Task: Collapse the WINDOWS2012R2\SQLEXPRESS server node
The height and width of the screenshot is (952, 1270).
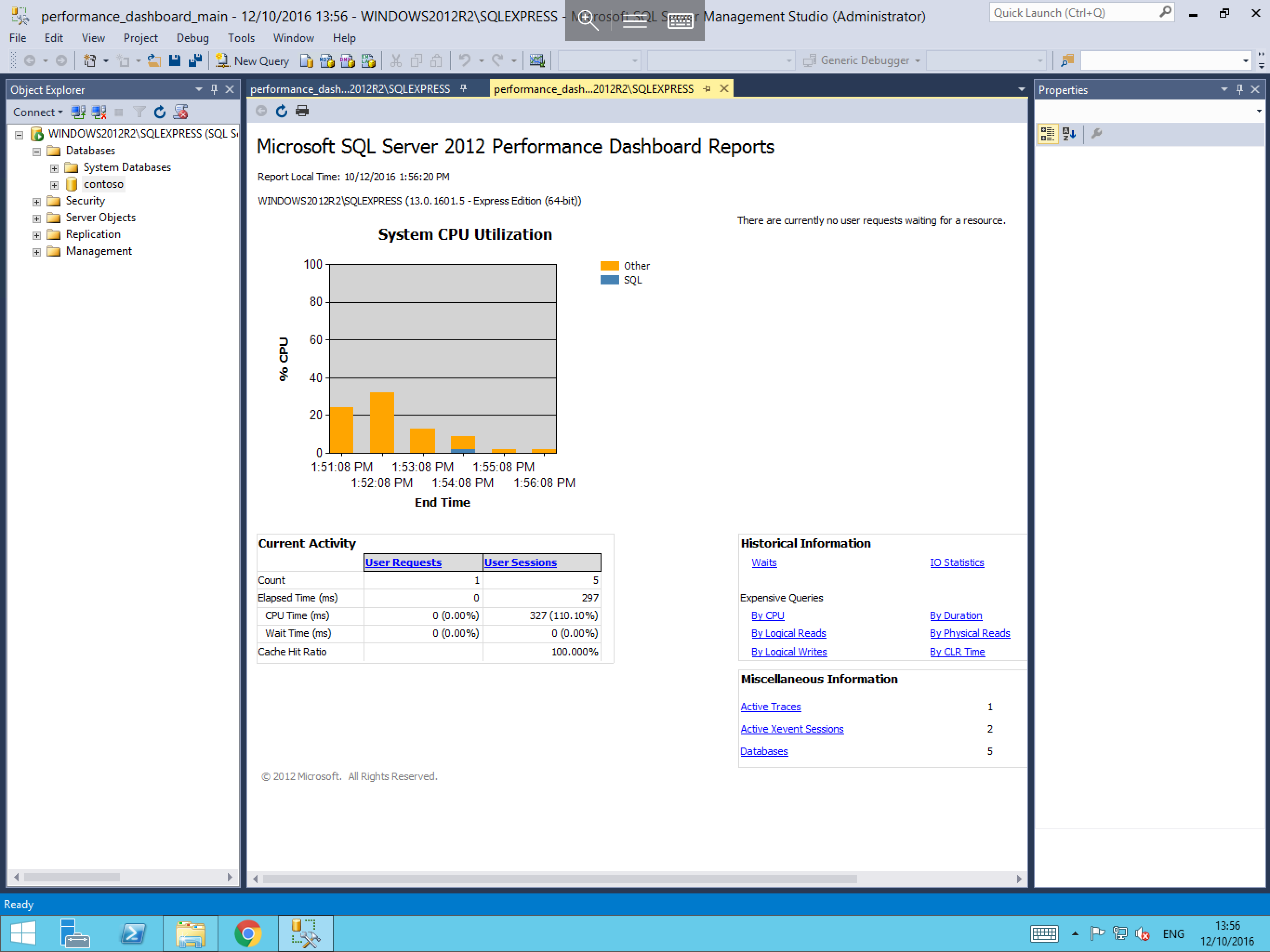Action: pos(19,134)
